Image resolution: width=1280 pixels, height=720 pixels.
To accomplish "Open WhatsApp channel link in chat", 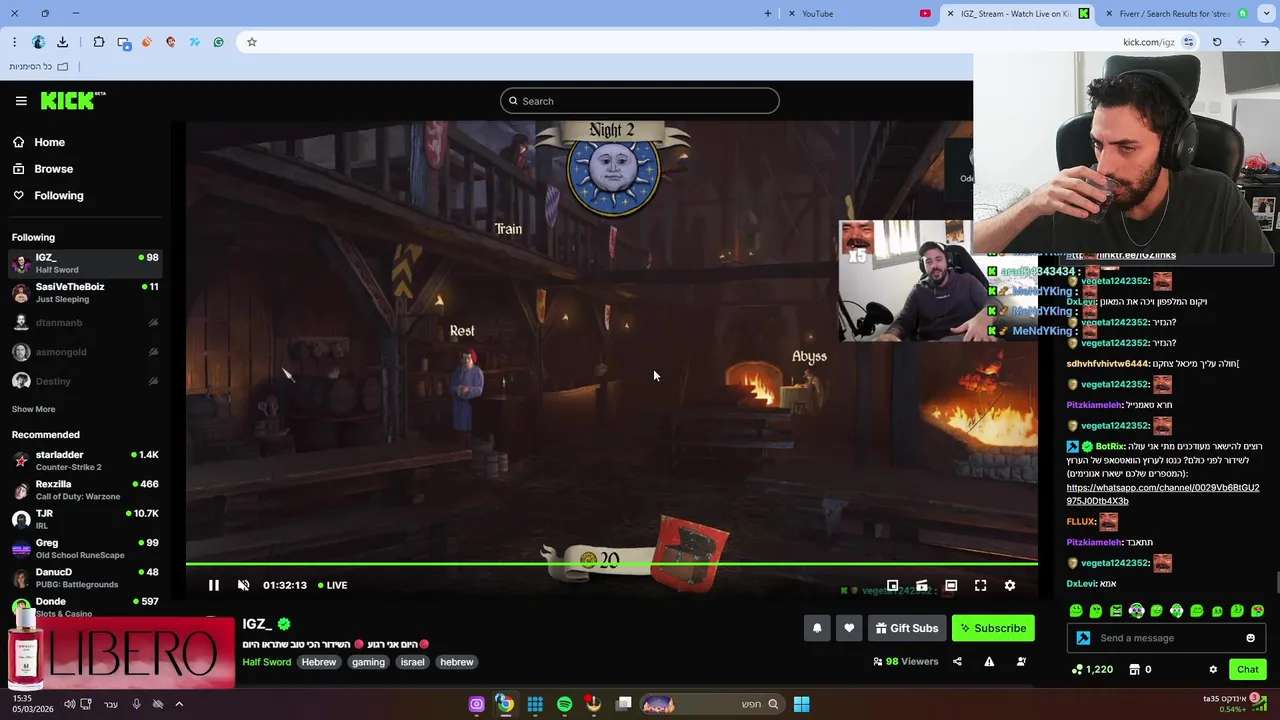I will [1162, 494].
